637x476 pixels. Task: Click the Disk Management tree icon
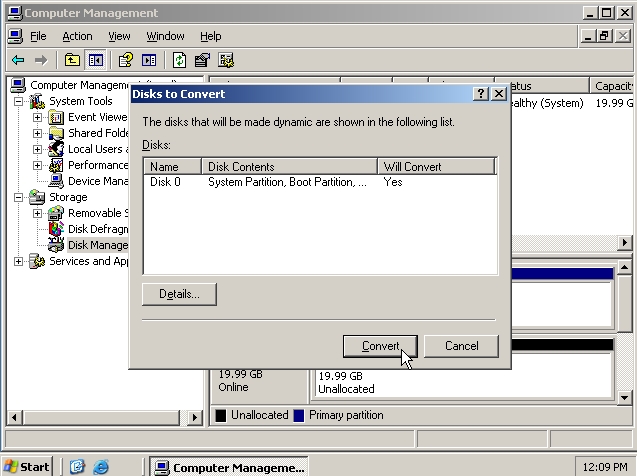tap(56, 245)
